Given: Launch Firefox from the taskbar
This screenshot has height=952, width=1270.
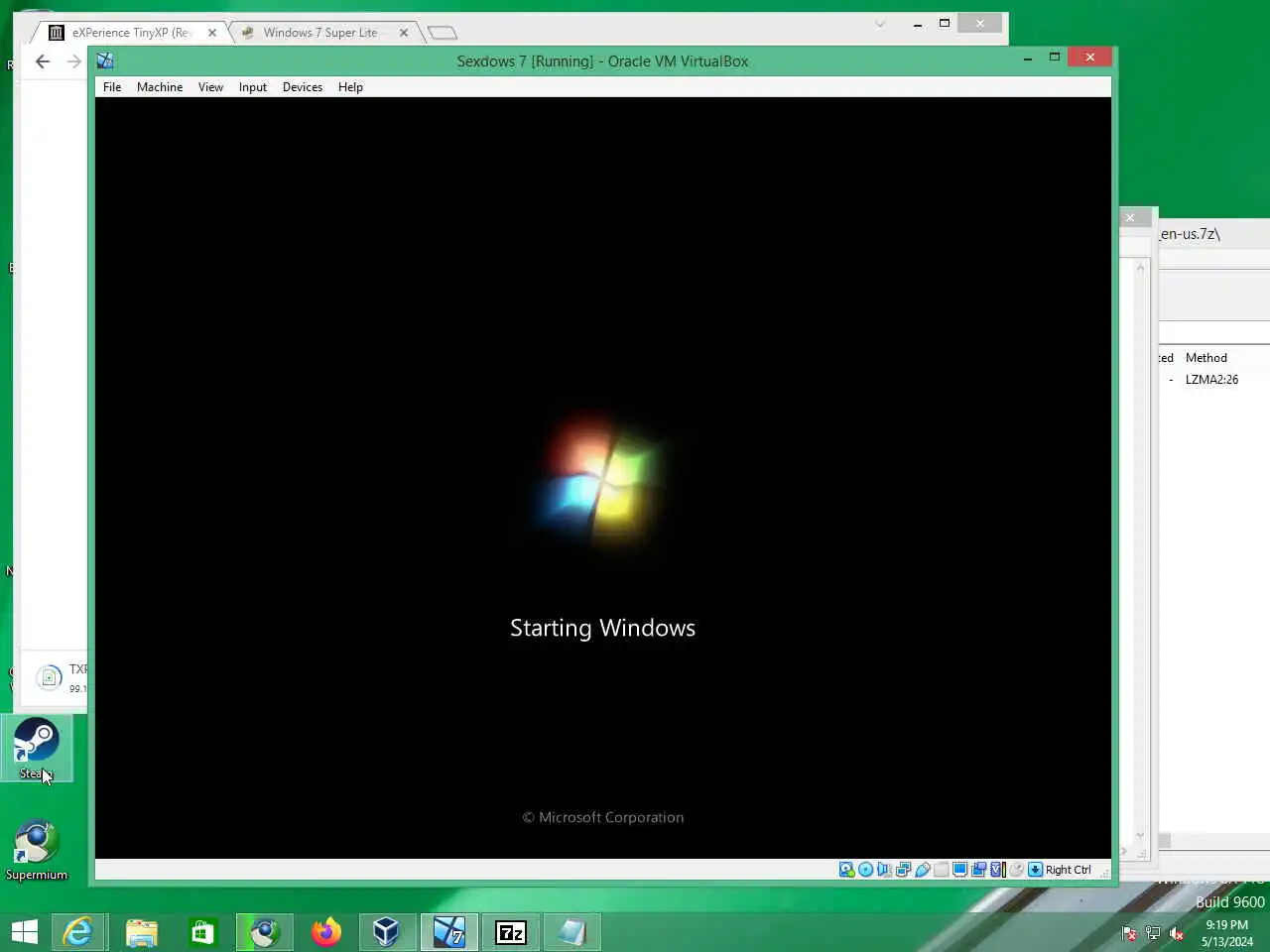Looking at the screenshot, I should point(325,932).
